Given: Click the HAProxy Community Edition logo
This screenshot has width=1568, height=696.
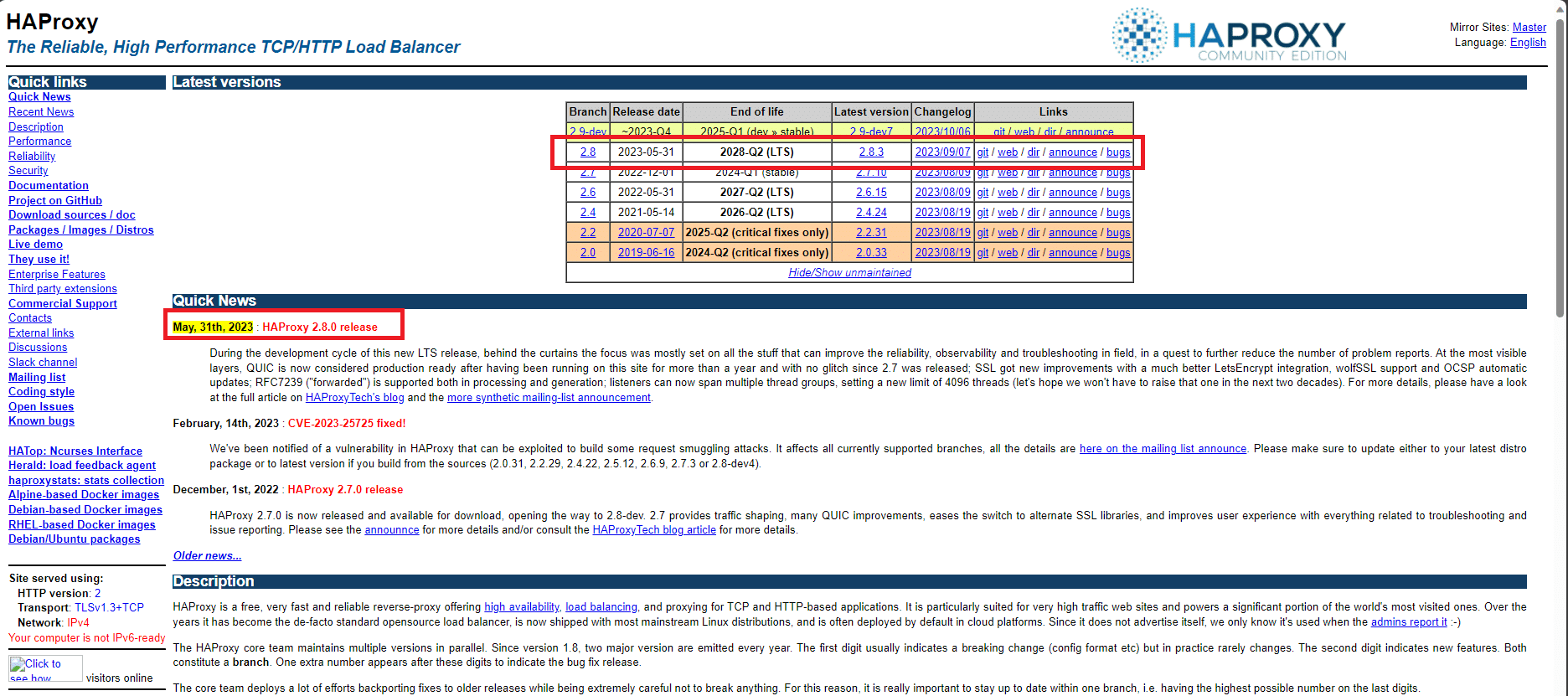Looking at the screenshot, I should (1229, 35).
